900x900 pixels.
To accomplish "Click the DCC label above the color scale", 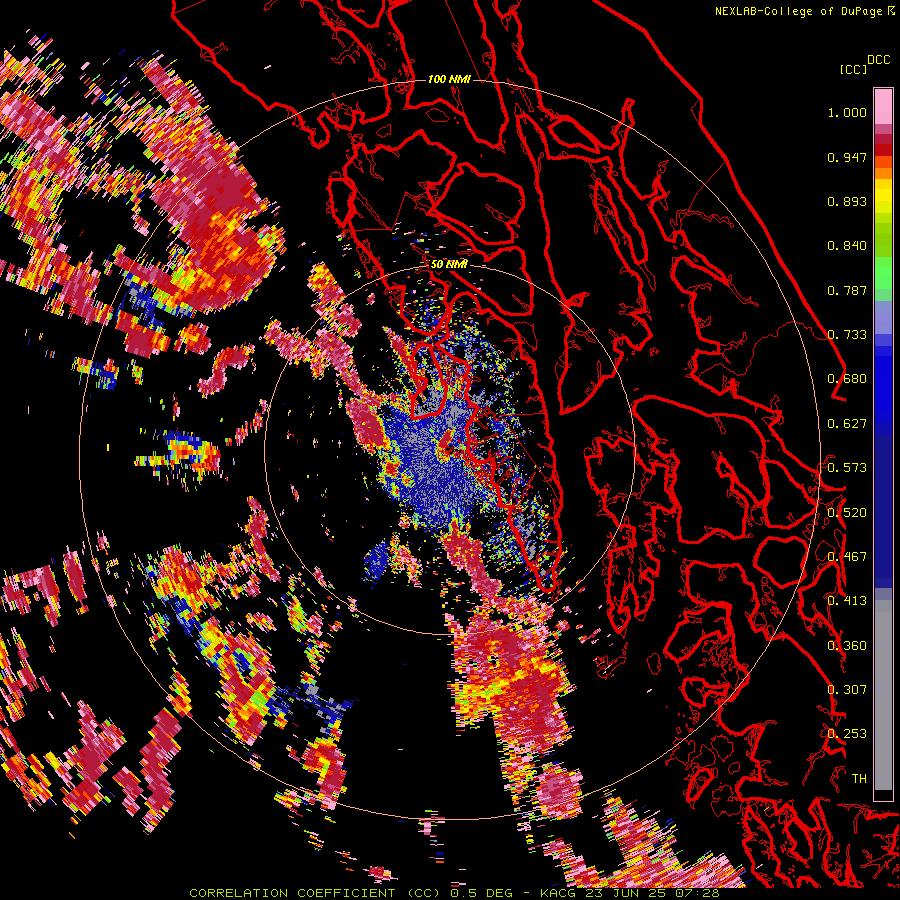I will (x=878, y=60).
